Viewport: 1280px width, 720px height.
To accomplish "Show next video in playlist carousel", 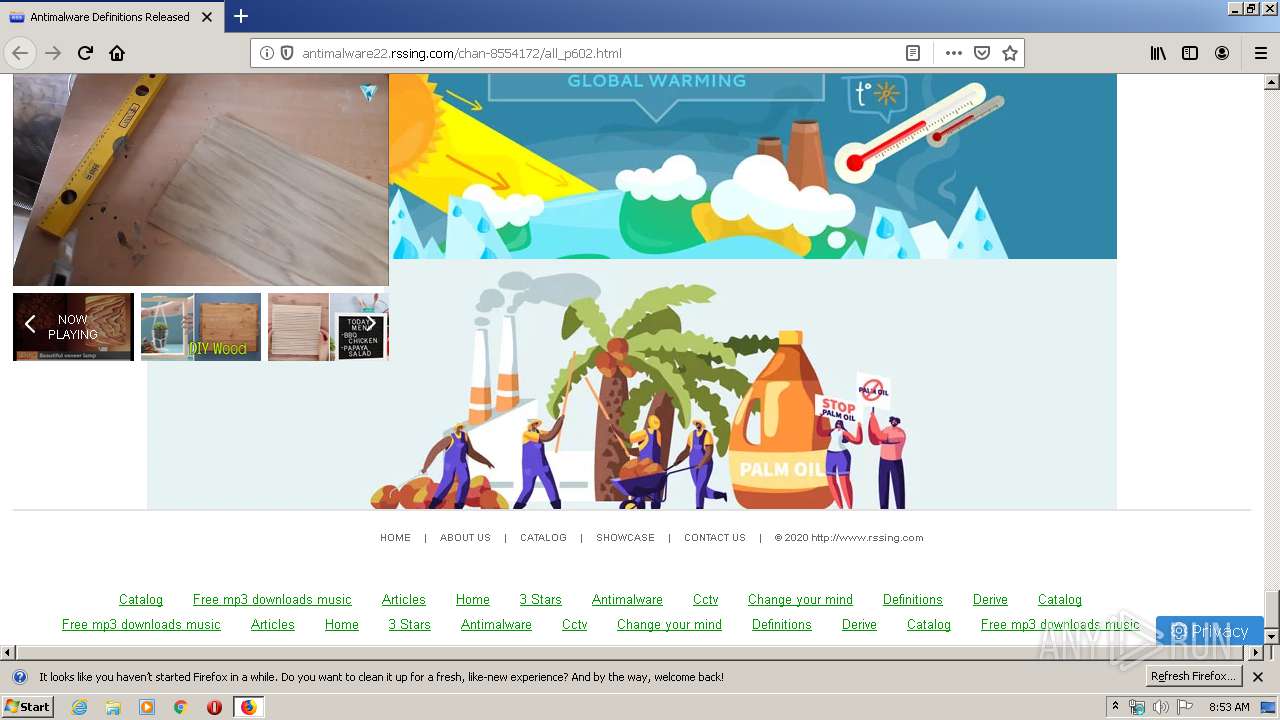I will click(x=371, y=324).
